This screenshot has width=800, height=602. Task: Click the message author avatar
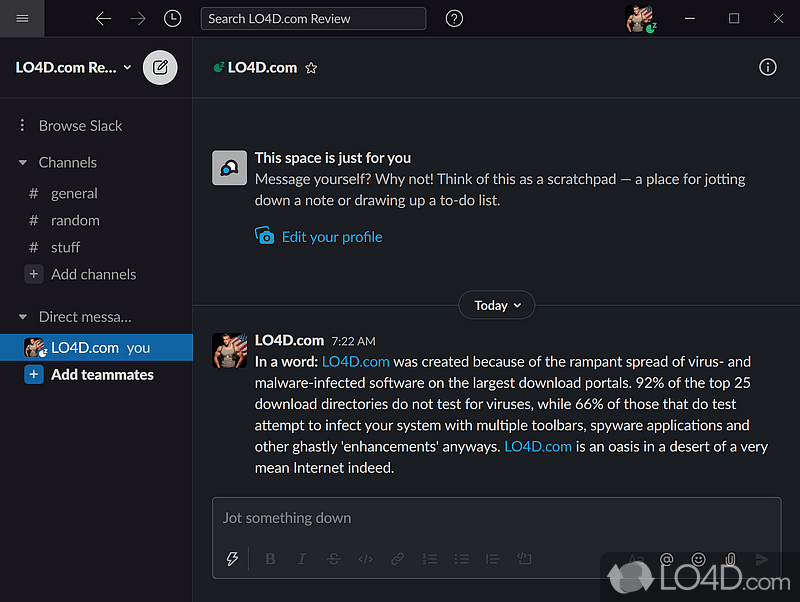[x=230, y=350]
